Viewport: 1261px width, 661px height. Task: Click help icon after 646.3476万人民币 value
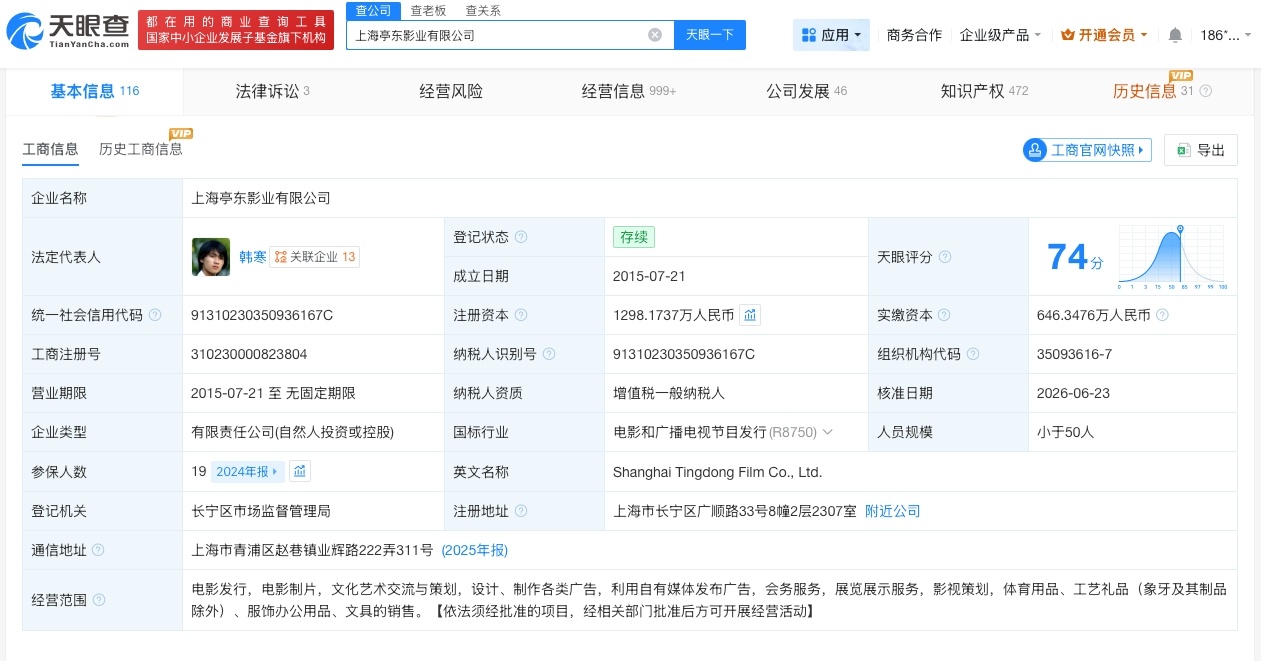(1162, 315)
